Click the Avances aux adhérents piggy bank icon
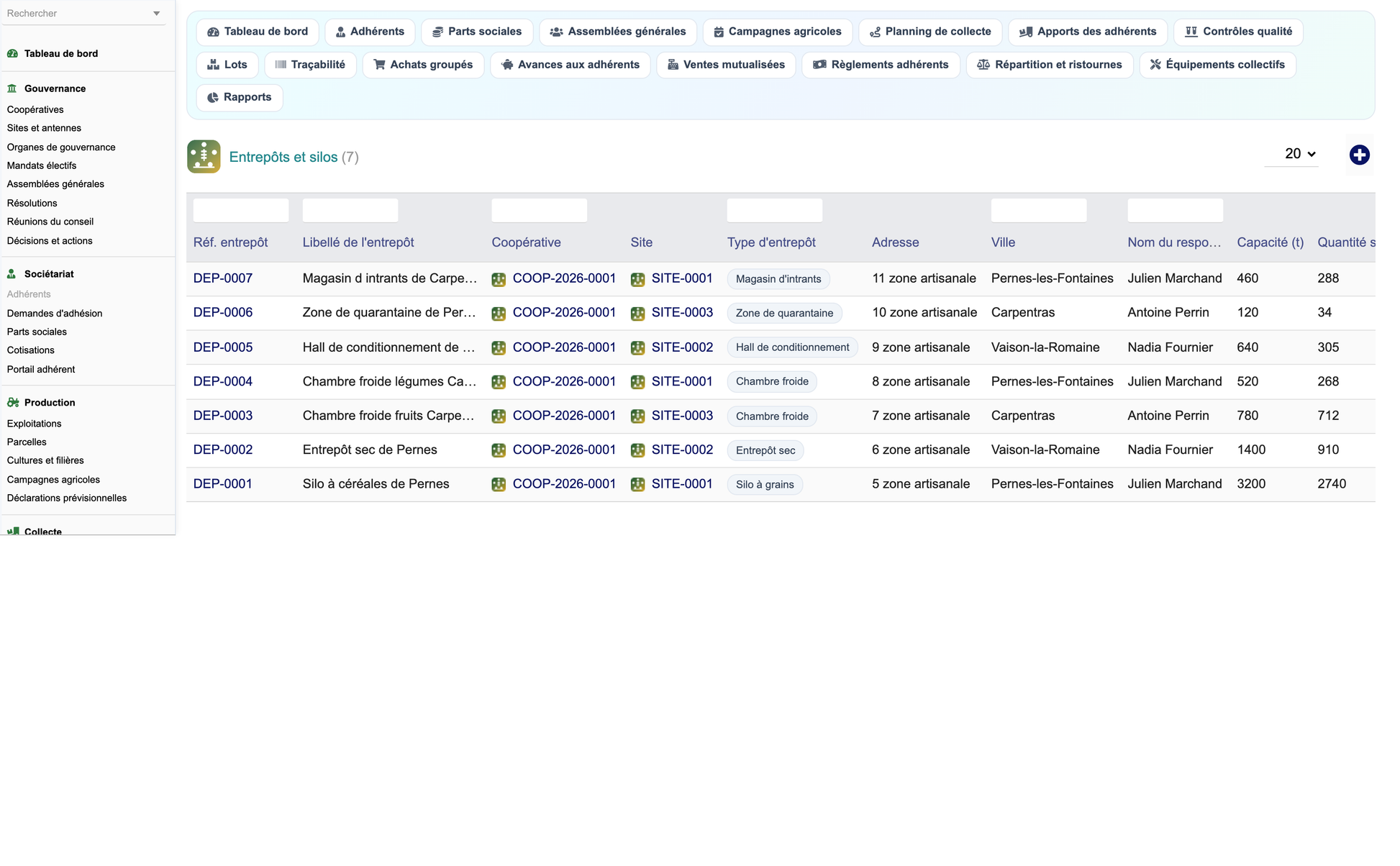 click(x=507, y=65)
